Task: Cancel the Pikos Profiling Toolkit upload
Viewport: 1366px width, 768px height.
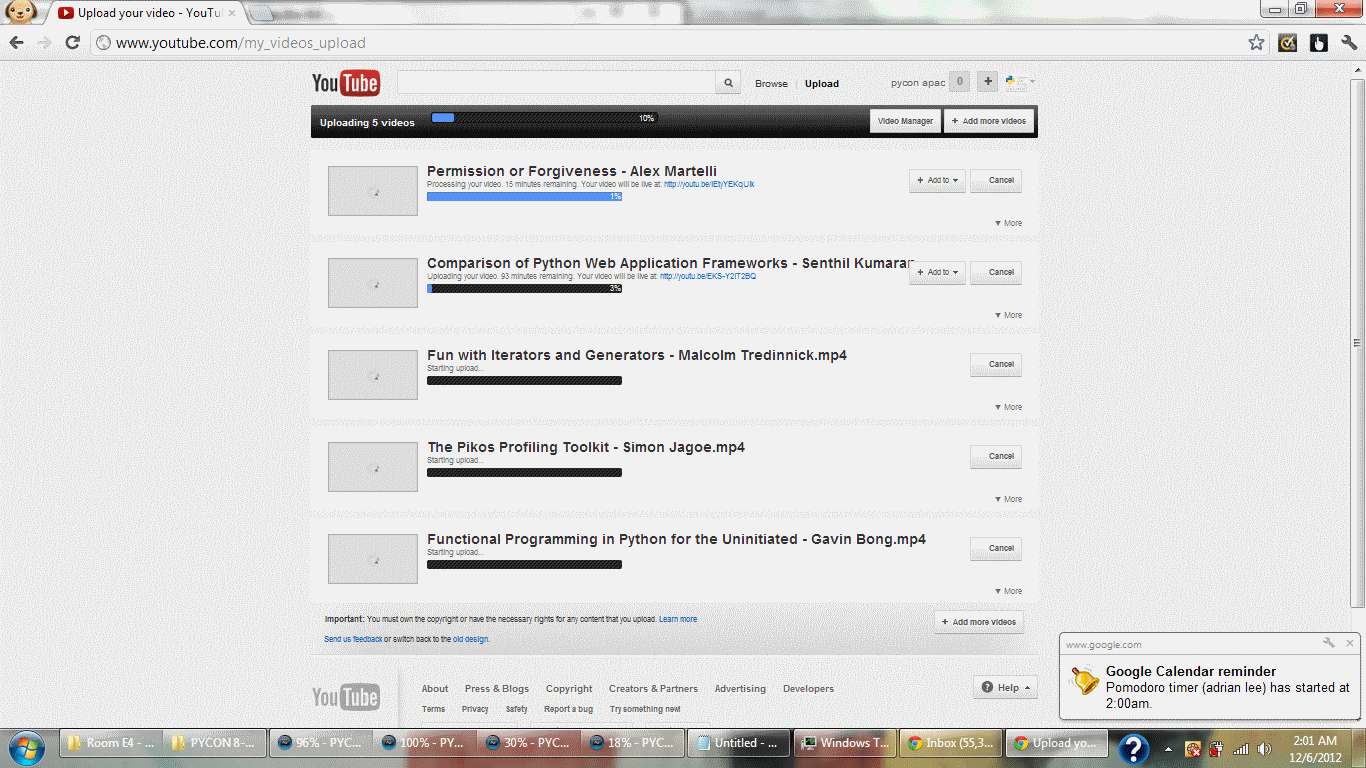Action: pyautogui.click(x=996, y=456)
